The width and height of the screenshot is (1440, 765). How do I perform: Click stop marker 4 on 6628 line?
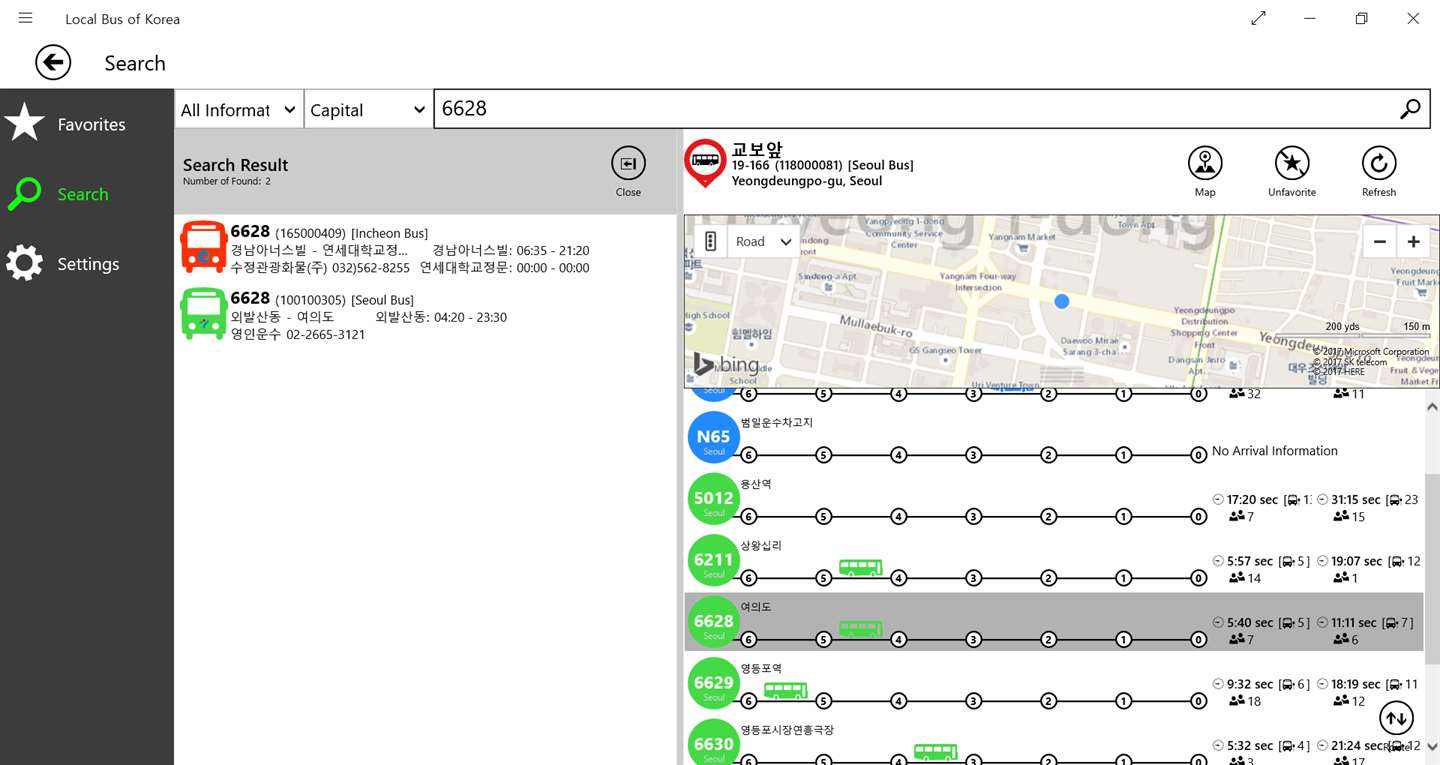point(899,640)
